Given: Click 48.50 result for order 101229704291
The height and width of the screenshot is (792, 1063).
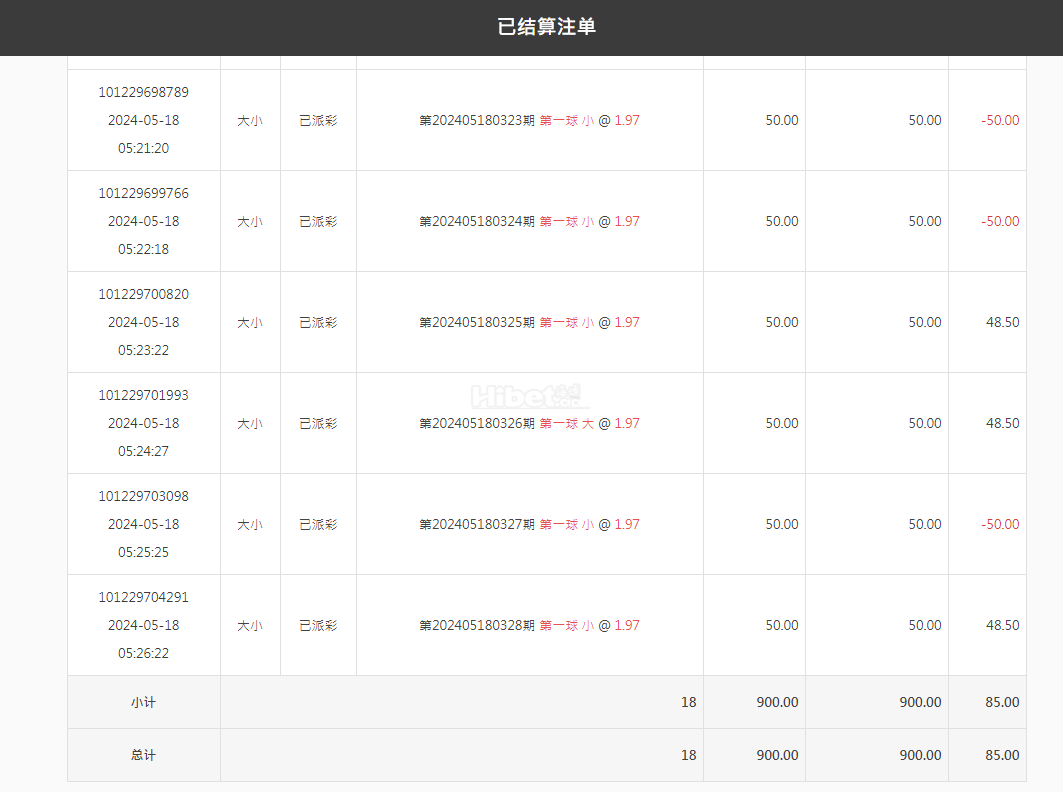Looking at the screenshot, I should tap(1003, 625).
